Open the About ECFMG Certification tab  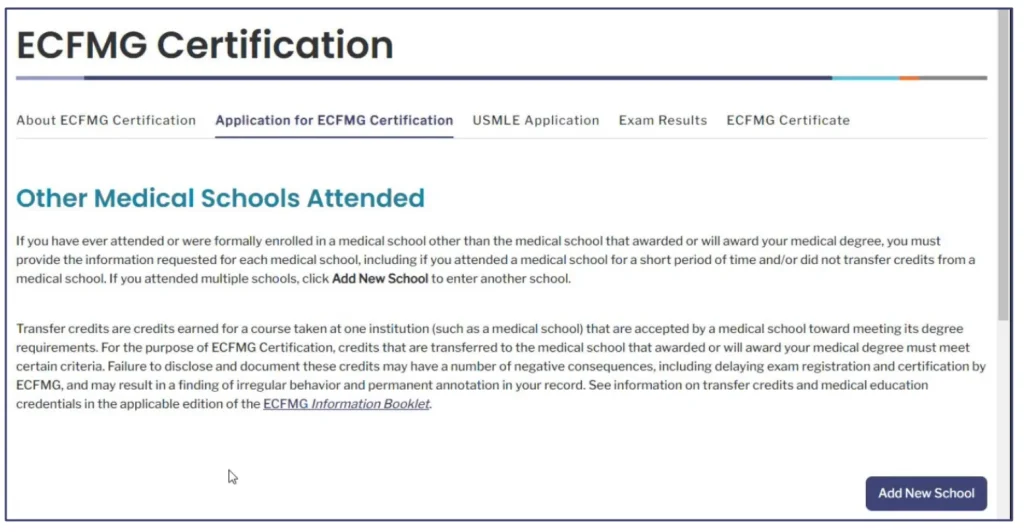pos(106,120)
